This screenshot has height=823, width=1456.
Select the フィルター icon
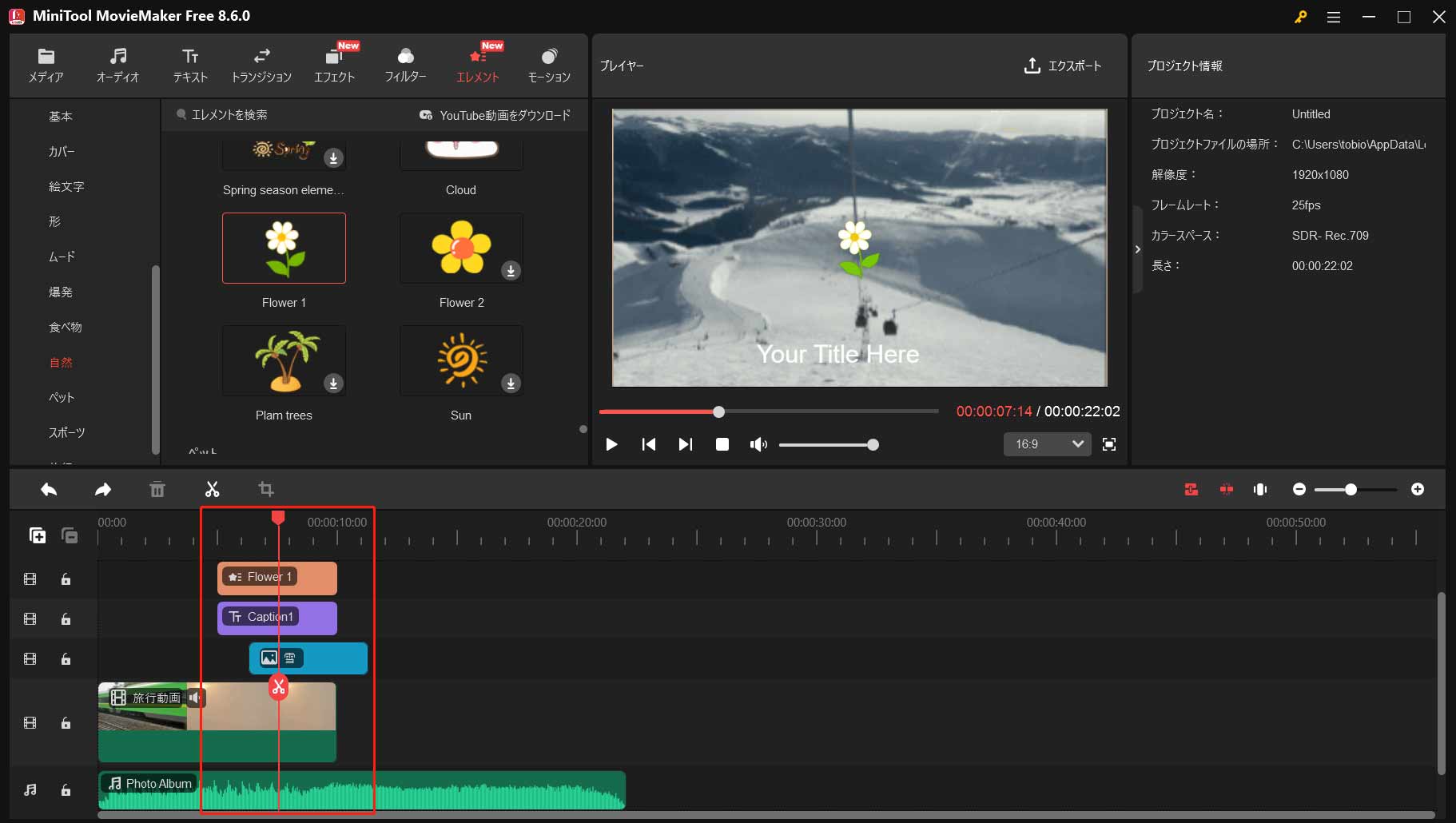pos(406,66)
